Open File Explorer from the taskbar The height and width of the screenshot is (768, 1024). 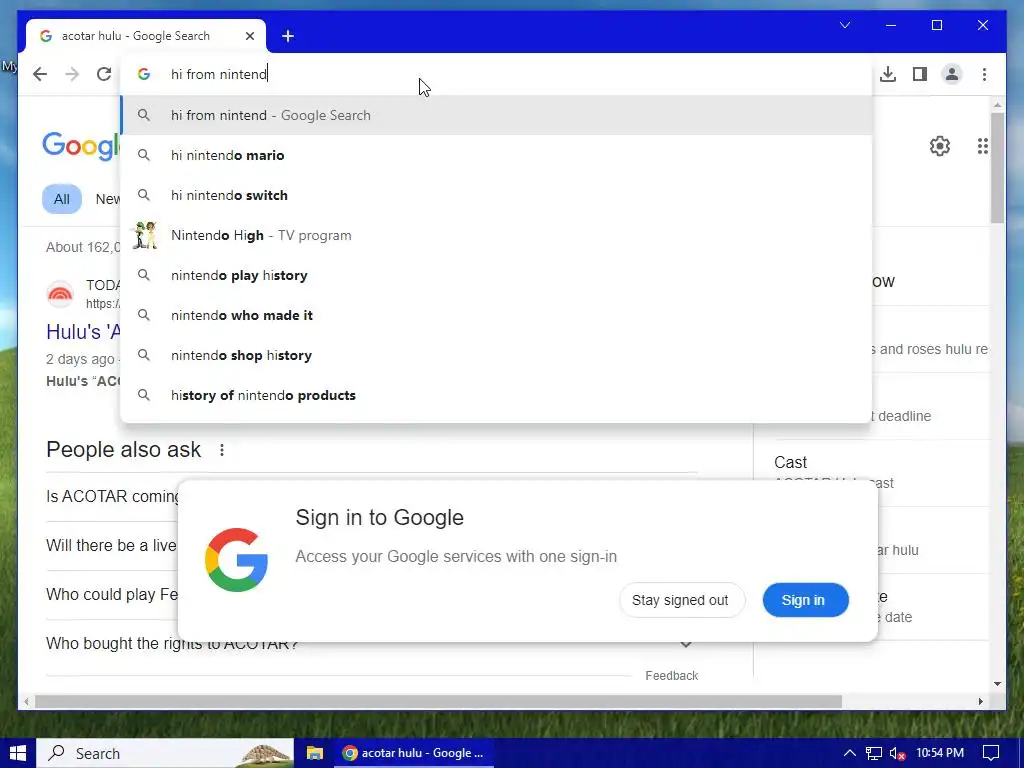click(x=315, y=753)
